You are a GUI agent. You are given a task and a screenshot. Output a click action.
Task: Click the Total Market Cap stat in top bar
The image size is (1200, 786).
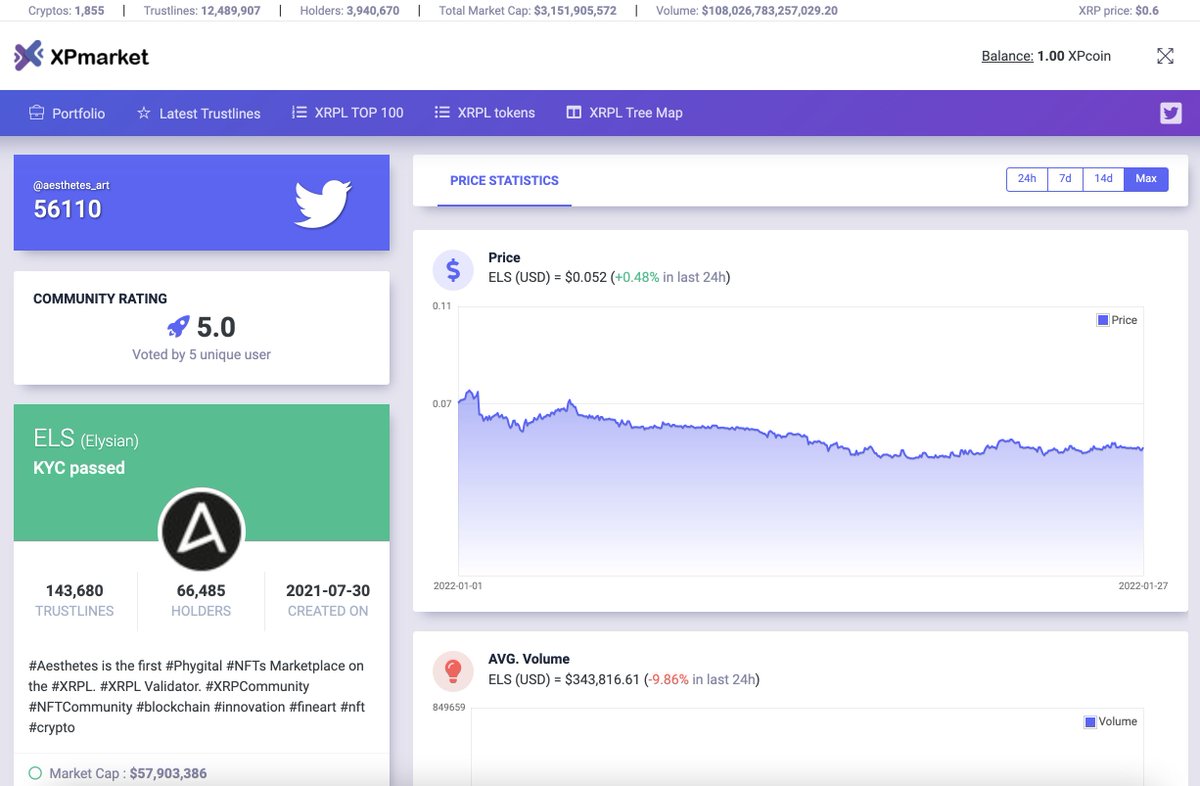click(528, 11)
